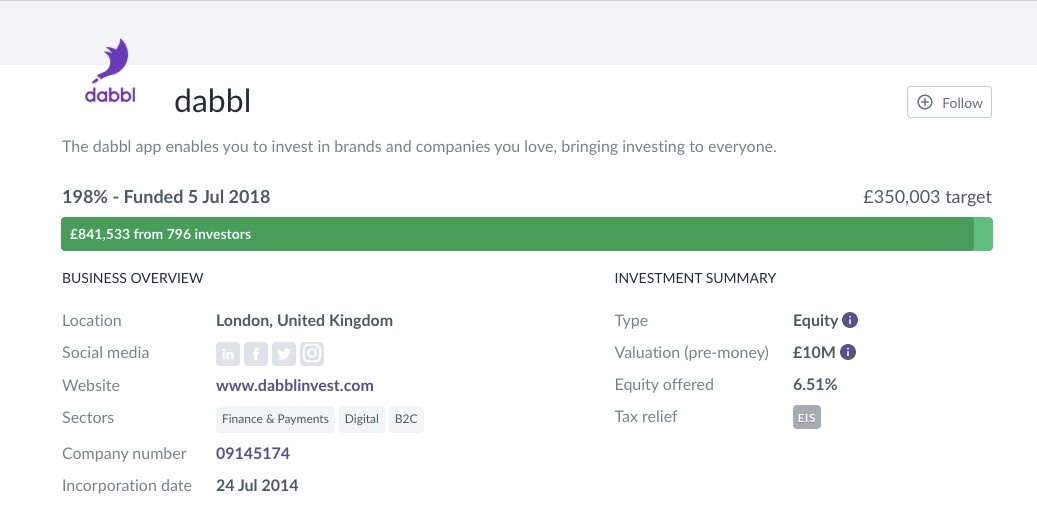Click the dabbl app description text
The image size is (1037, 514).
coord(419,147)
